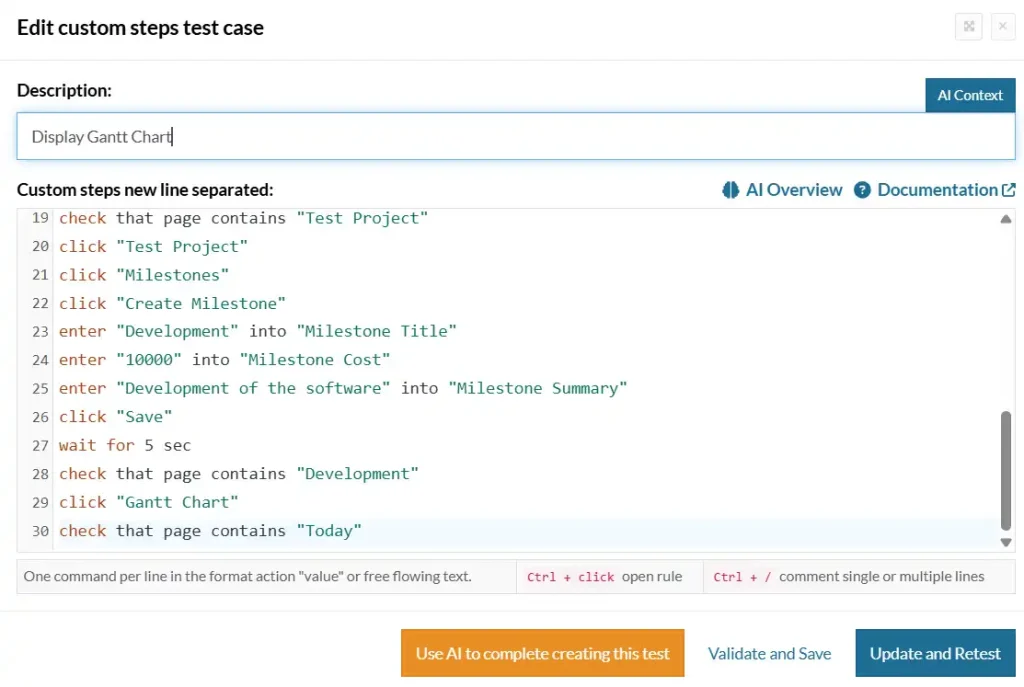Image resolution: width=1024 pixels, height=687 pixels.
Task: Open the AI Context button
Action: [970, 95]
